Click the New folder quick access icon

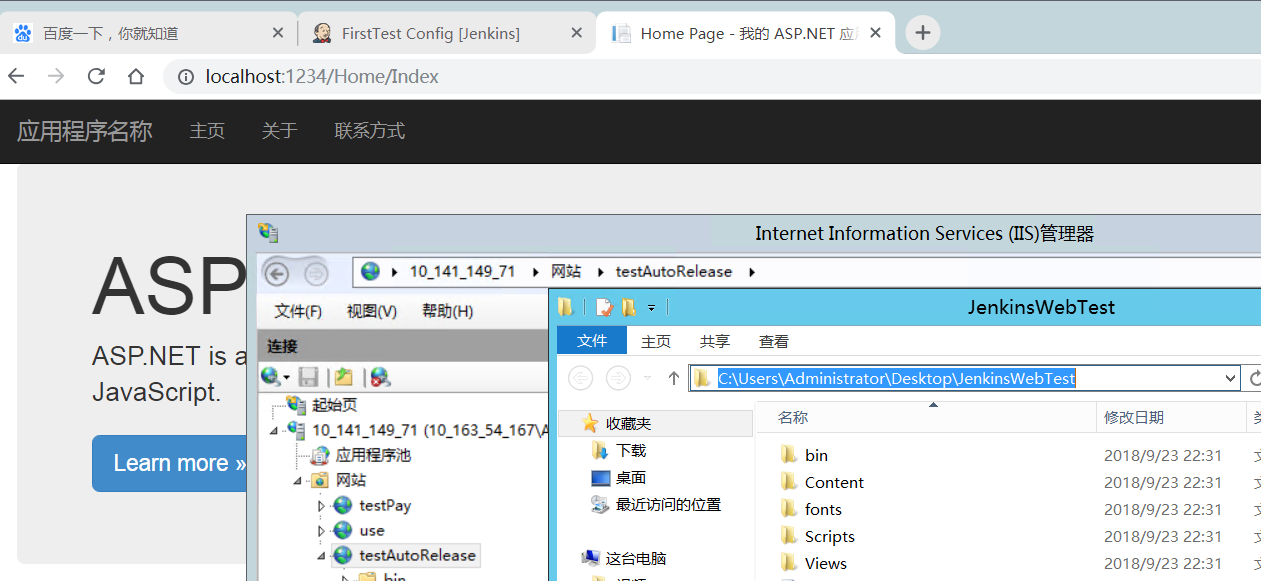629,307
